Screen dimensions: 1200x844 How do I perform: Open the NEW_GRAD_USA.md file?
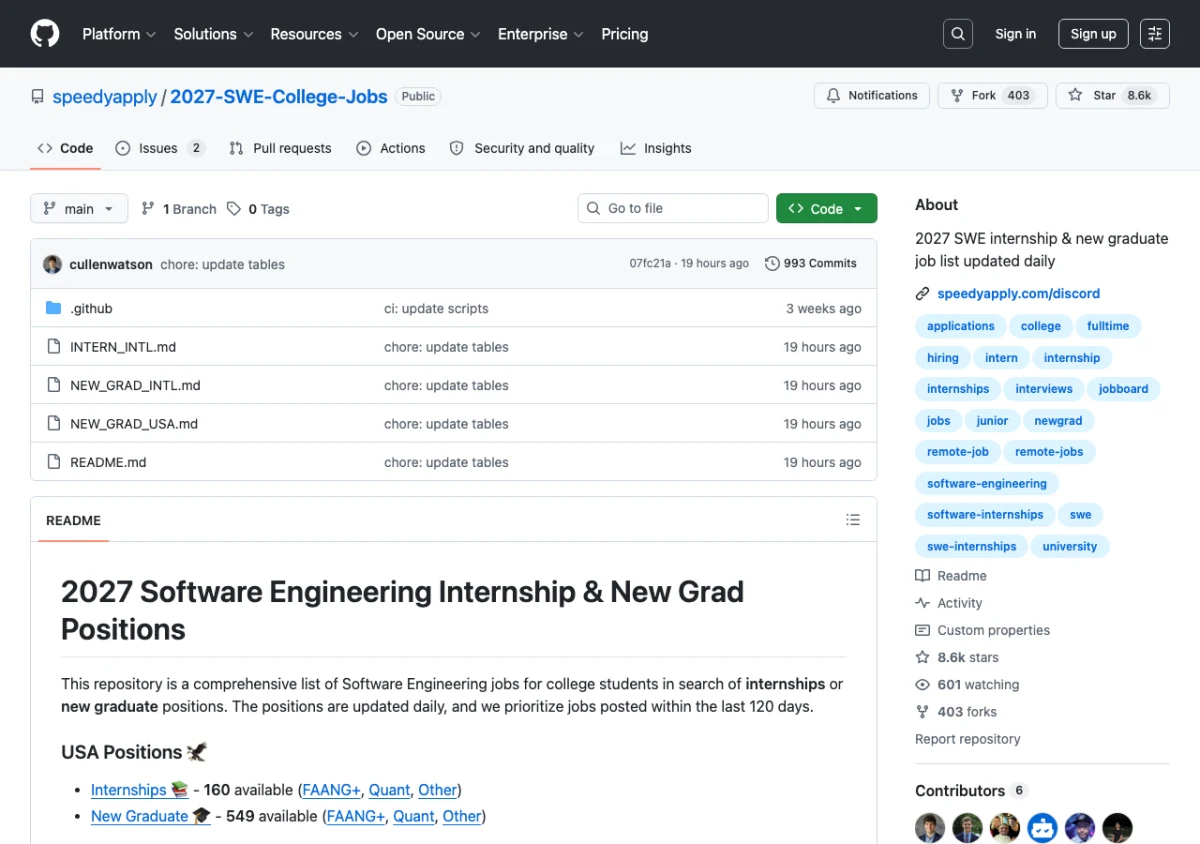click(134, 424)
